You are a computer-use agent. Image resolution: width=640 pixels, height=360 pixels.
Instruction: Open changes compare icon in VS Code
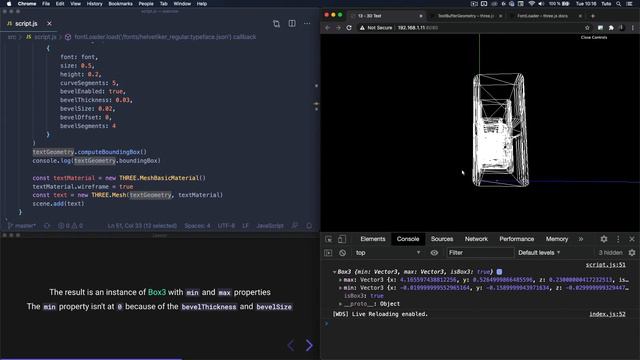click(x=276, y=24)
